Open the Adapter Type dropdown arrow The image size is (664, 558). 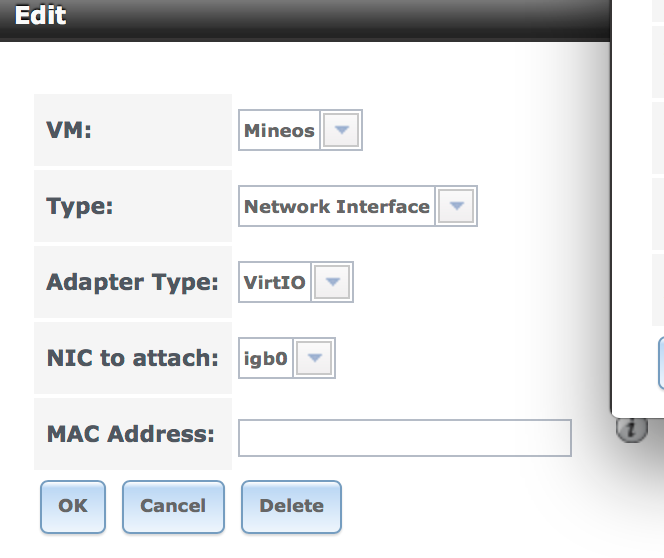332,282
